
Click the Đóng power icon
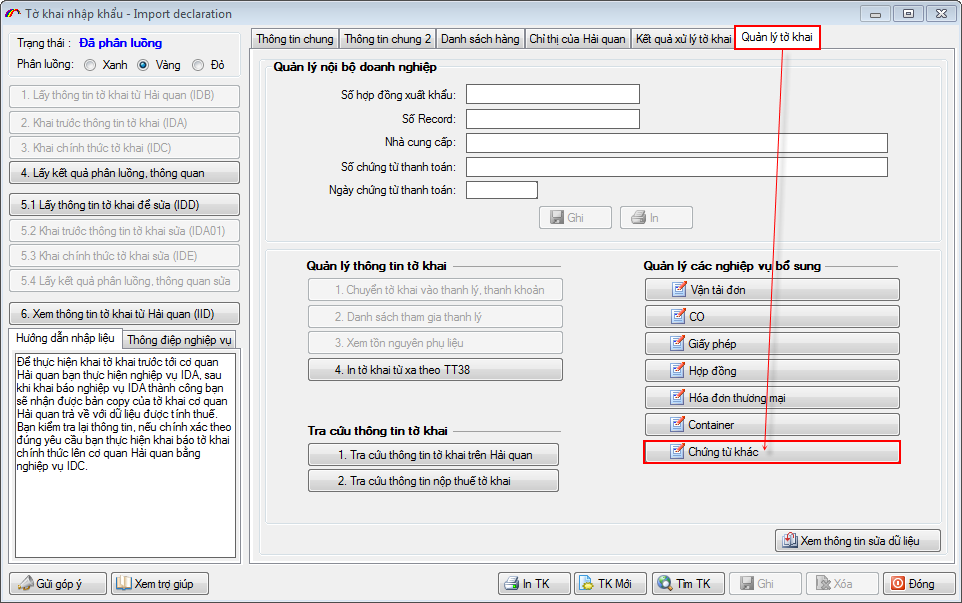(x=897, y=584)
